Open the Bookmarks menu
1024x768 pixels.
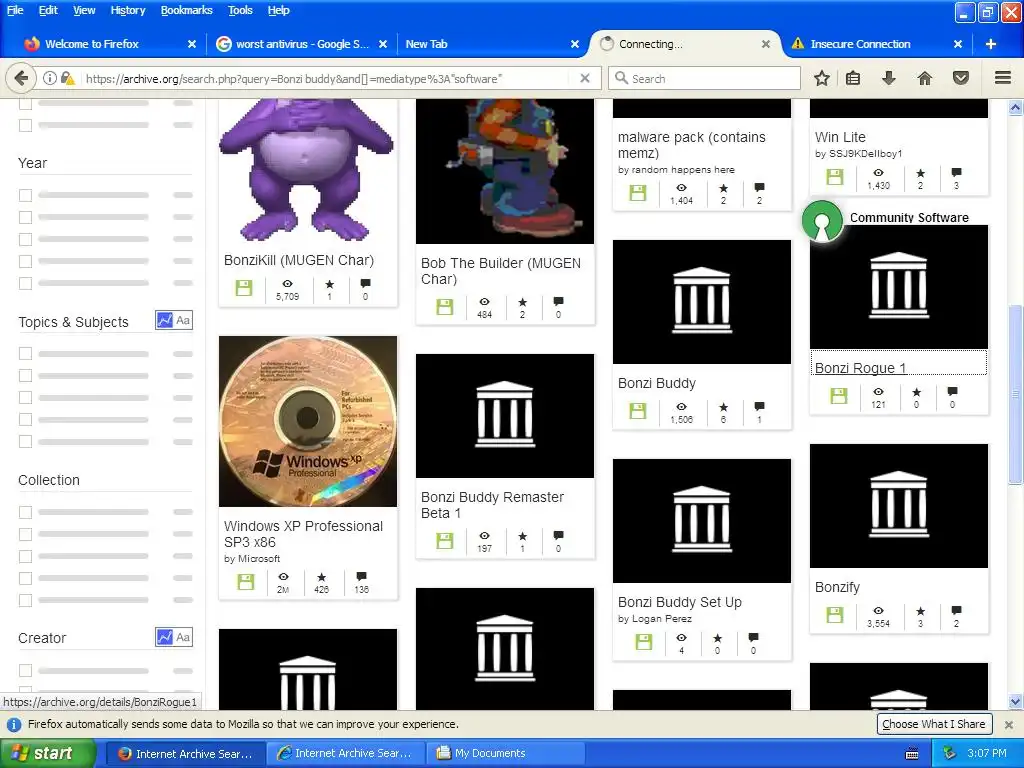187,10
